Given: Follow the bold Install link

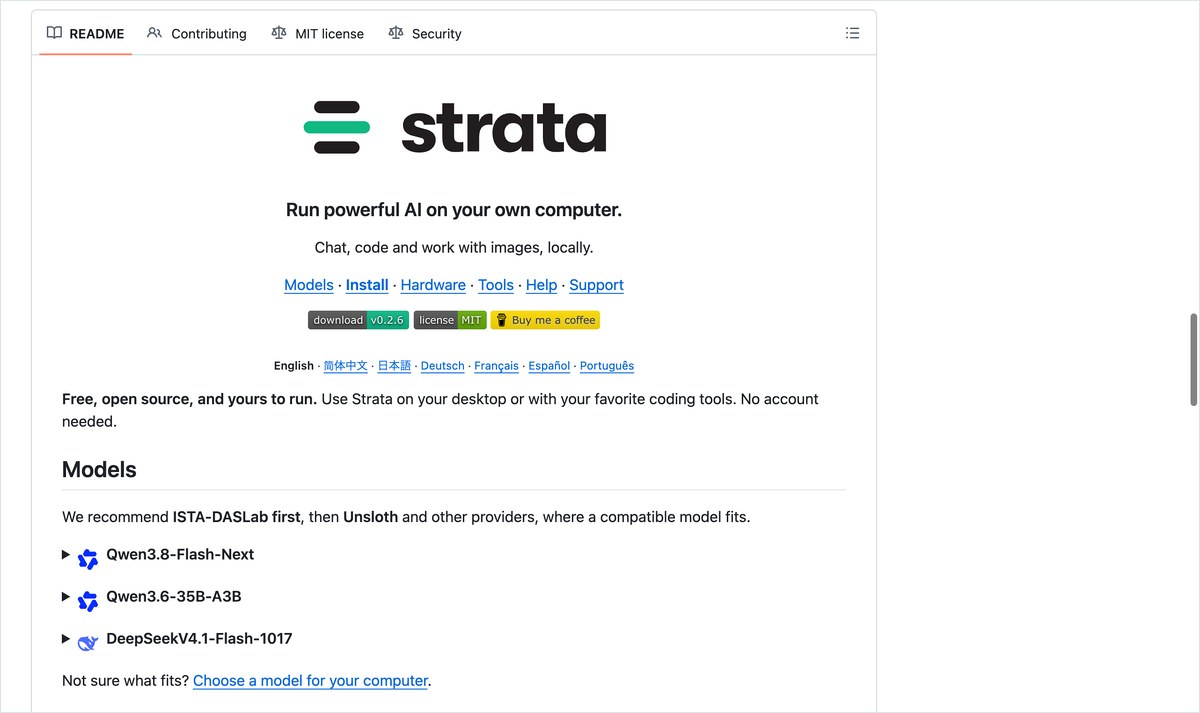Looking at the screenshot, I should click(x=367, y=285).
